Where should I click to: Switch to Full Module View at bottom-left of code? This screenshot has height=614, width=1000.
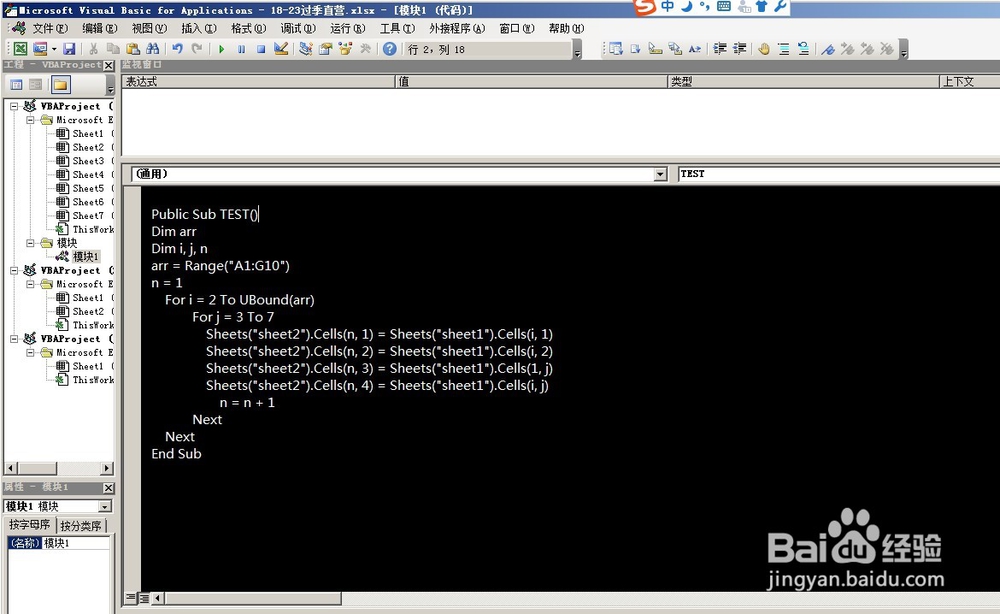click(x=143, y=598)
